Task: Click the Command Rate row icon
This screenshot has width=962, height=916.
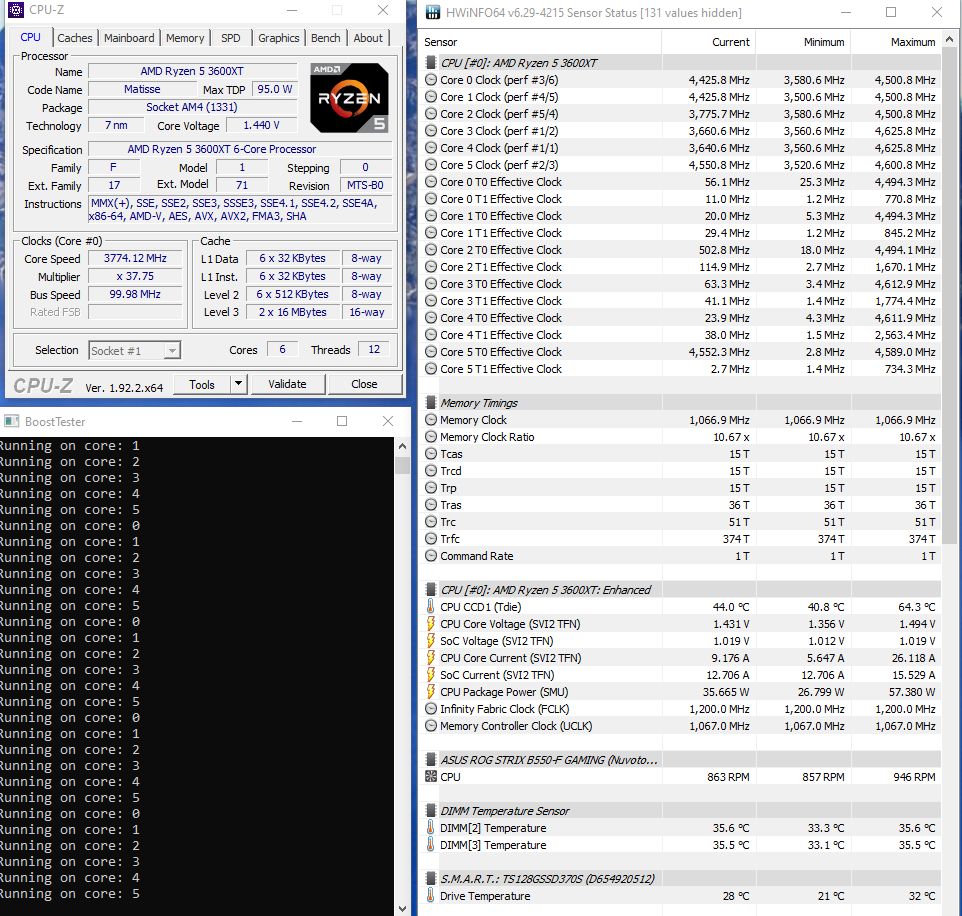Action: click(x=431, y=556)
